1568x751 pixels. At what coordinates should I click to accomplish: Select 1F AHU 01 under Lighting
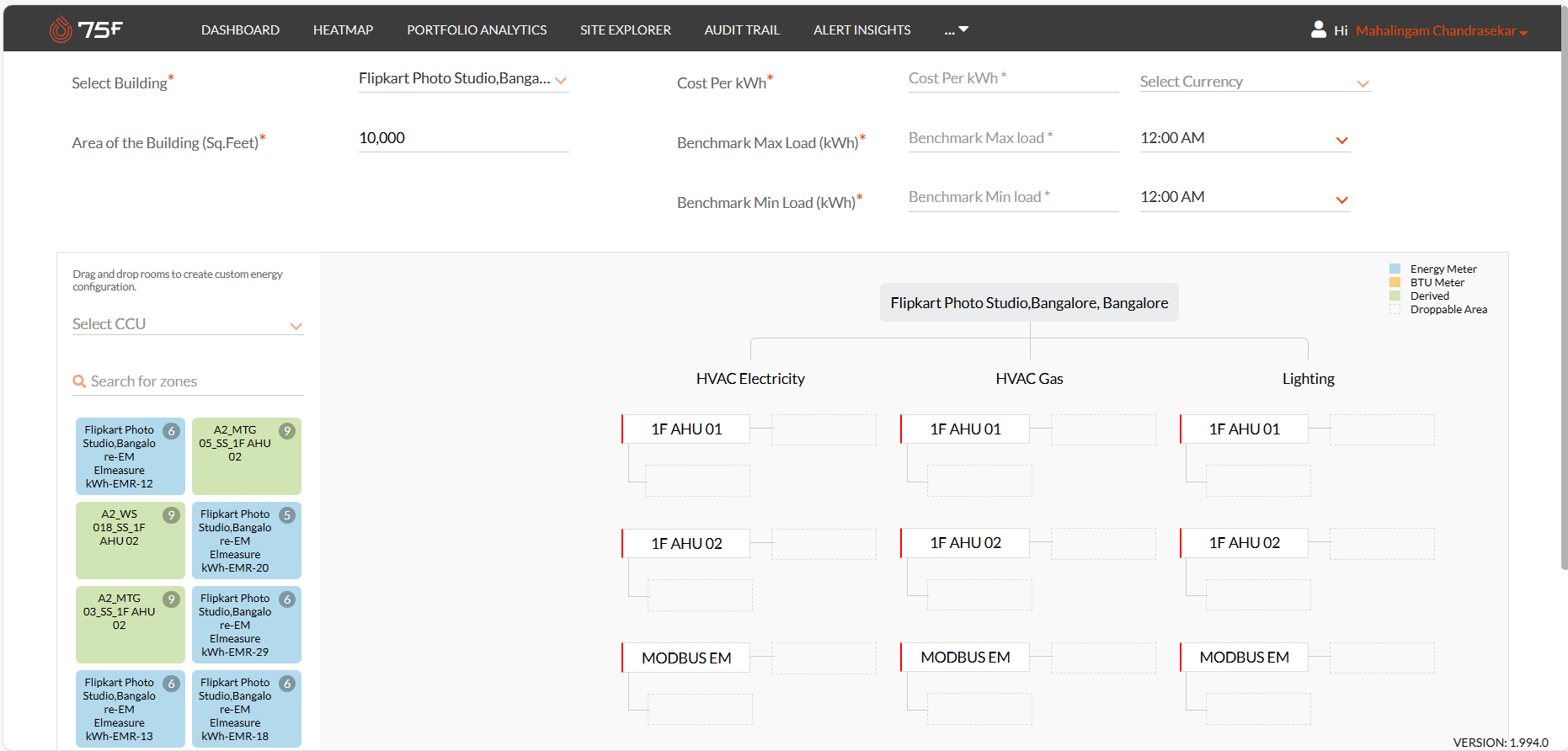1244,429
